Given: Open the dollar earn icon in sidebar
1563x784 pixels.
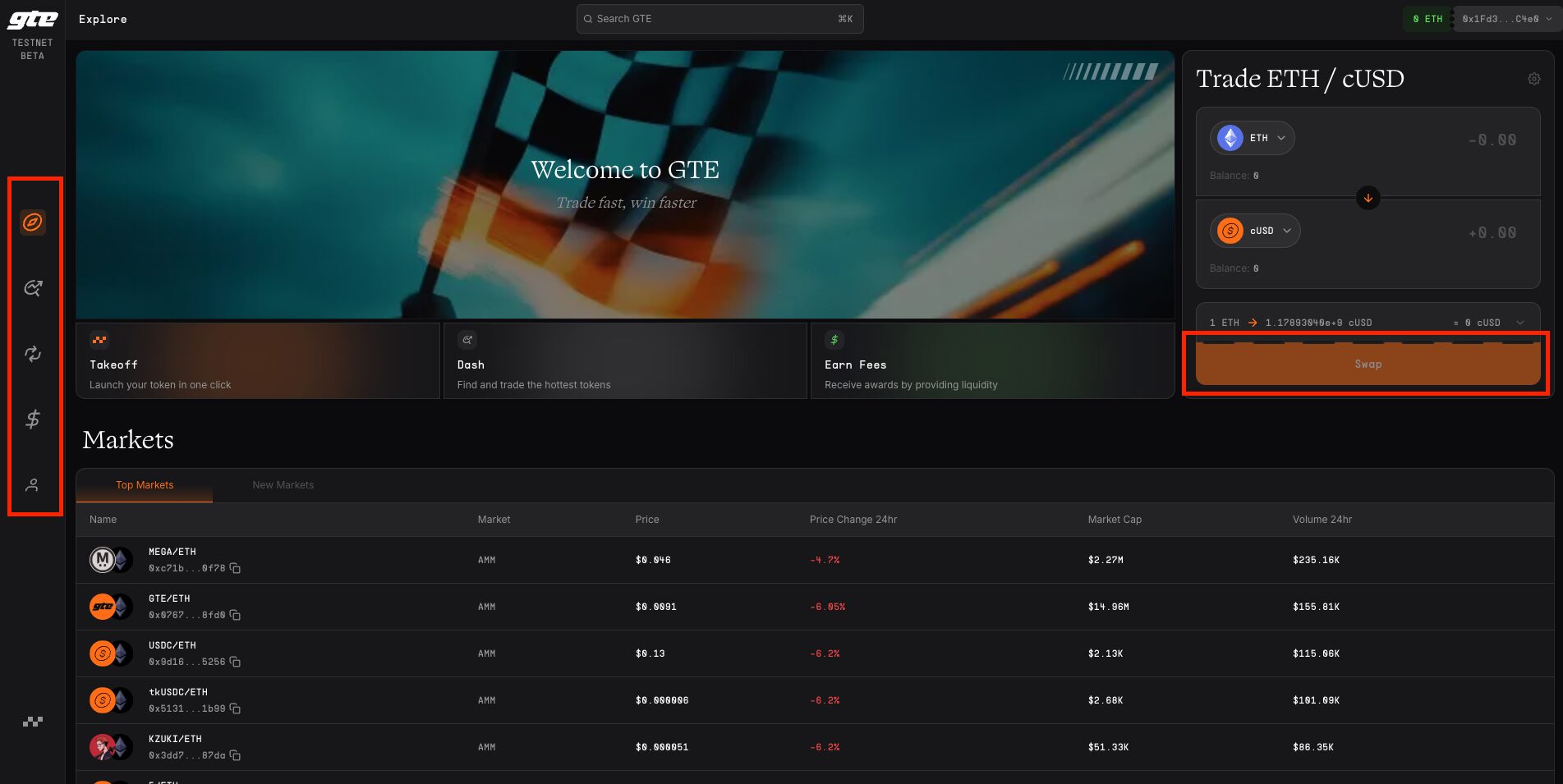Looking at the screenshot, I should [33, 420].
